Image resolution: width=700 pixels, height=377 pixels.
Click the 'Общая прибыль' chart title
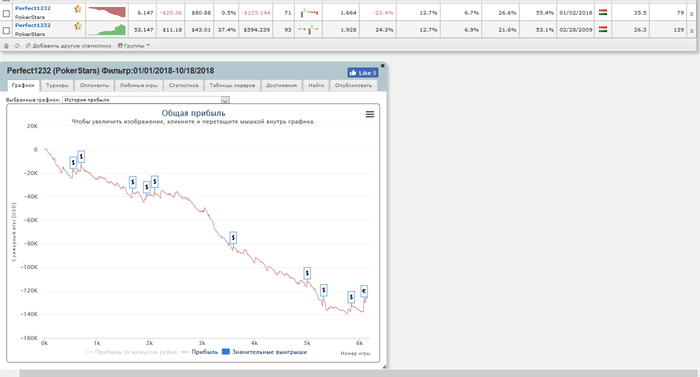tap(193, 113)
